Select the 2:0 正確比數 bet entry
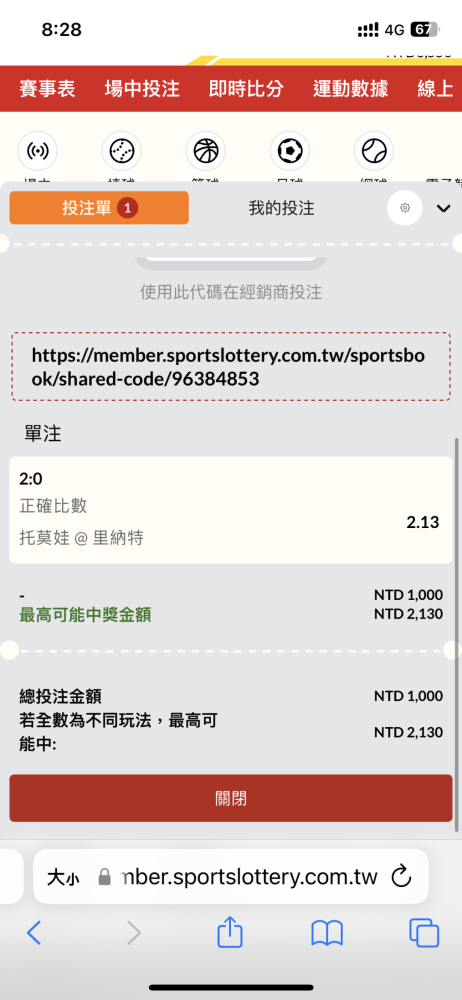This screenshot has height=1000, width=462. point(231,510)
